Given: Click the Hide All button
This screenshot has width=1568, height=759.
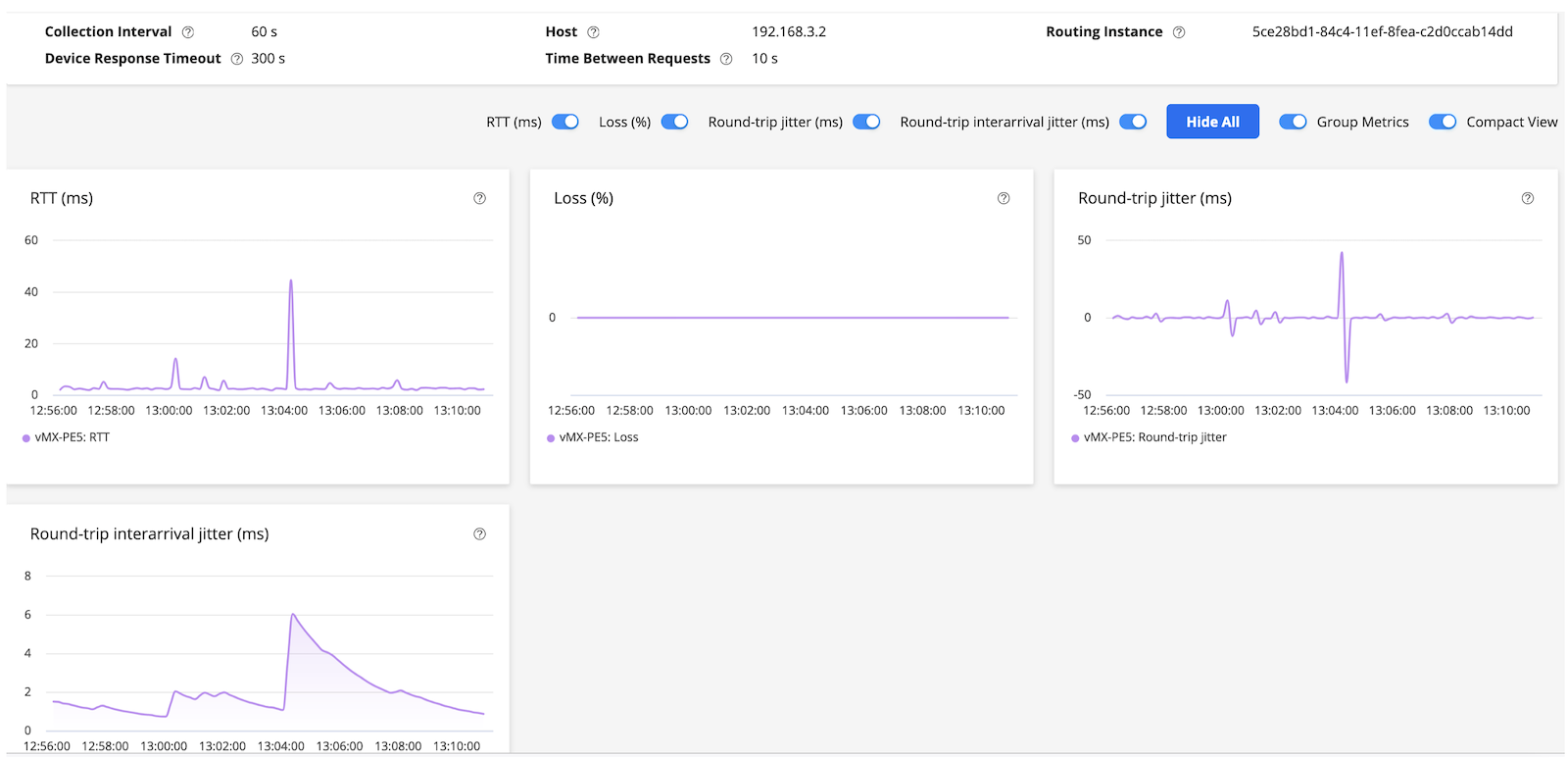Looking at the screenshot, I should [1212, 122].
